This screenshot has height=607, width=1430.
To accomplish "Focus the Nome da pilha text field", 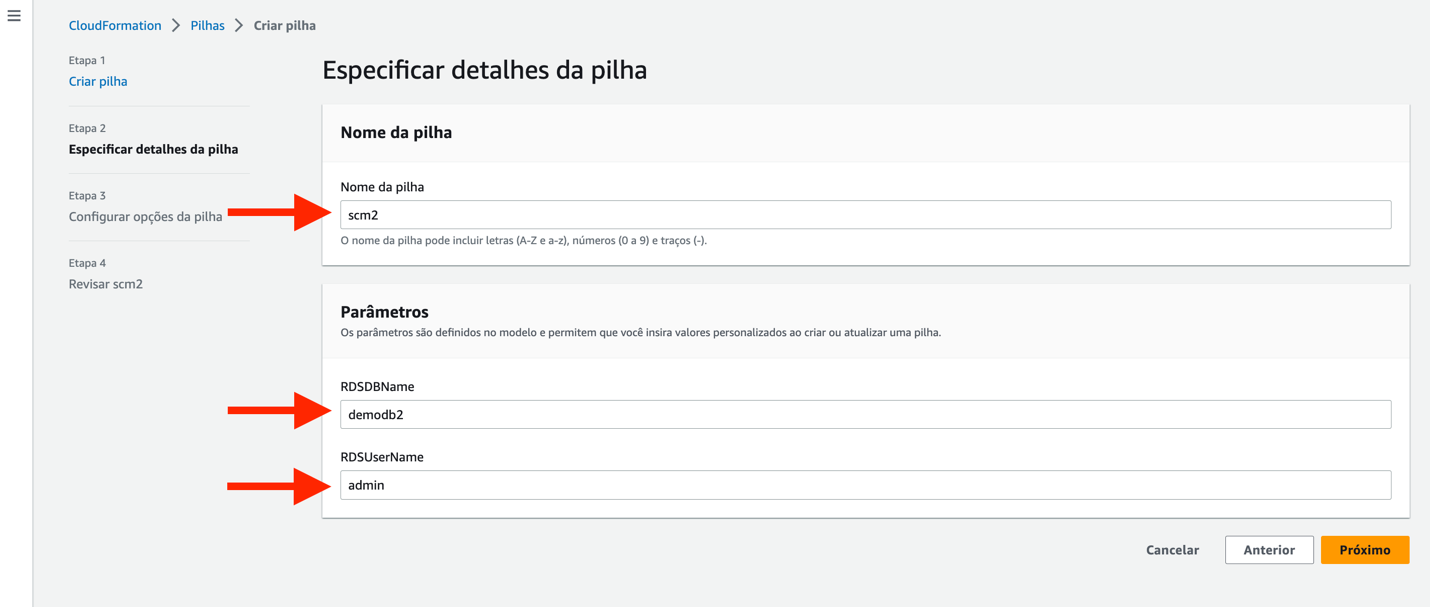I will [865, 215].
